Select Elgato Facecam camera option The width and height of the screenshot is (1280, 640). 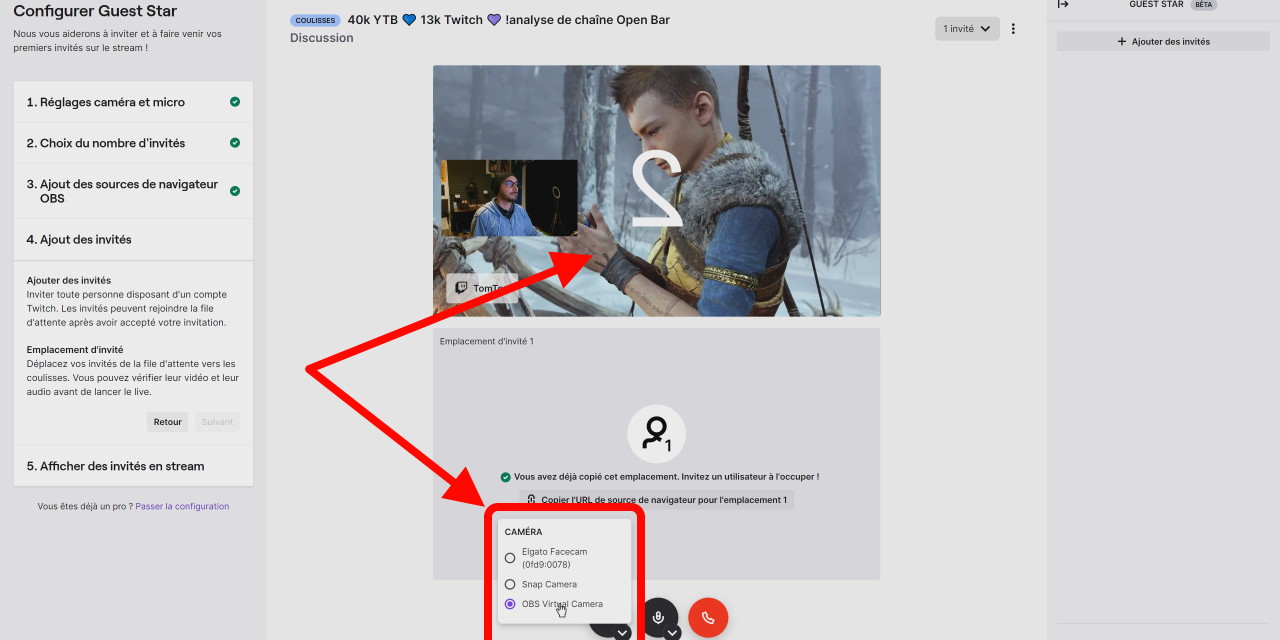[510, 558]
